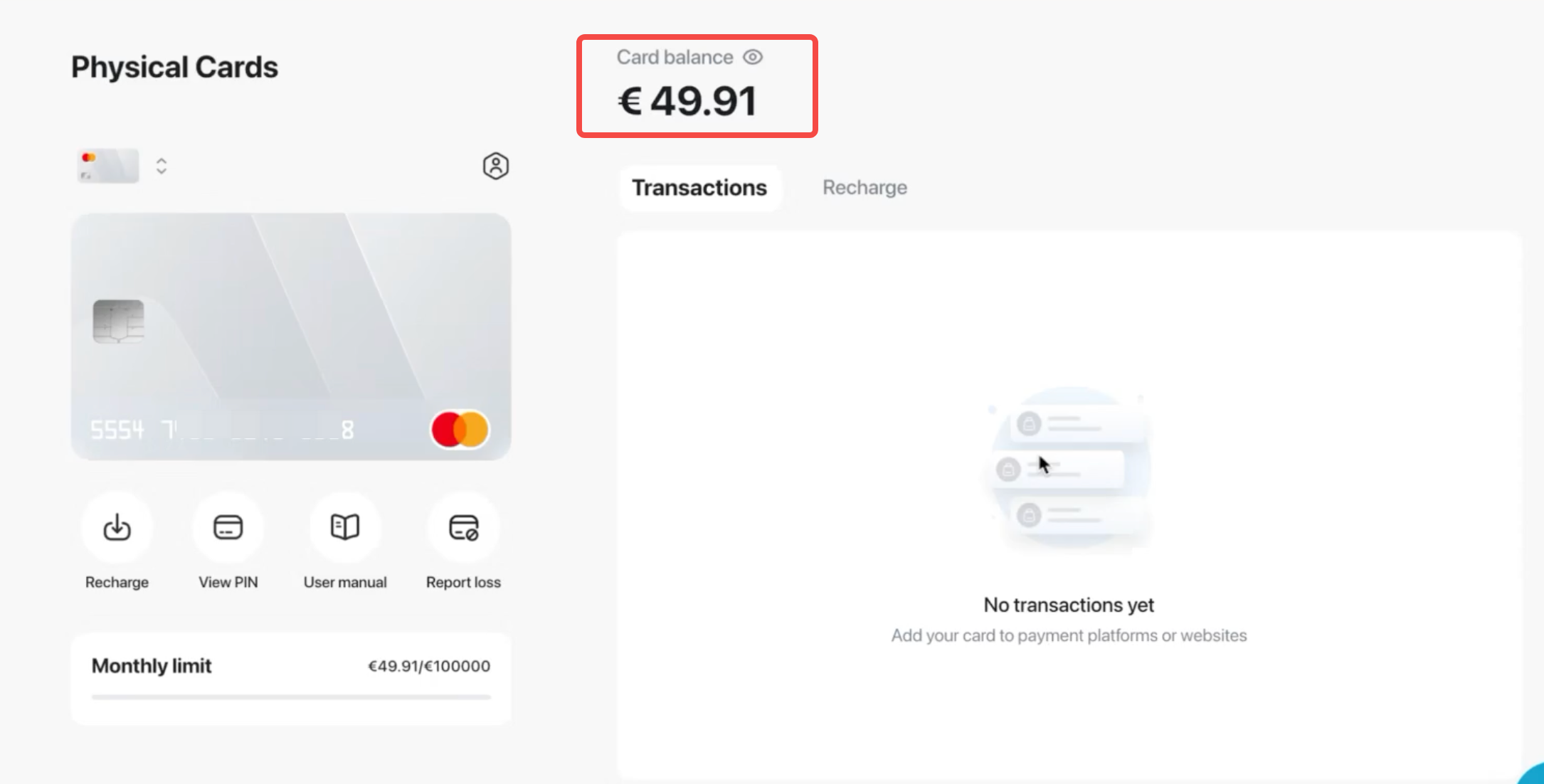The image size is (1544, 784).
Task: Click the "No transactions yet" message
Action: tap(1069, 605)
